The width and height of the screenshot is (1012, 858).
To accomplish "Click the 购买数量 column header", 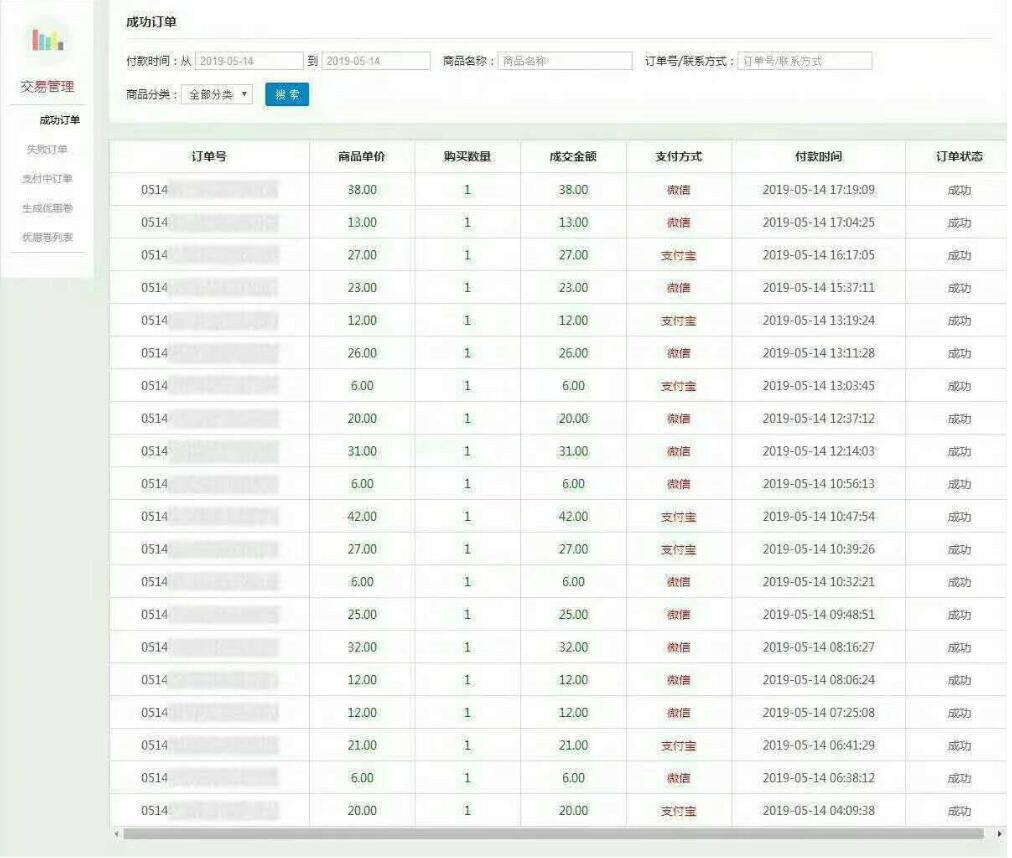I will coord(467,156).
